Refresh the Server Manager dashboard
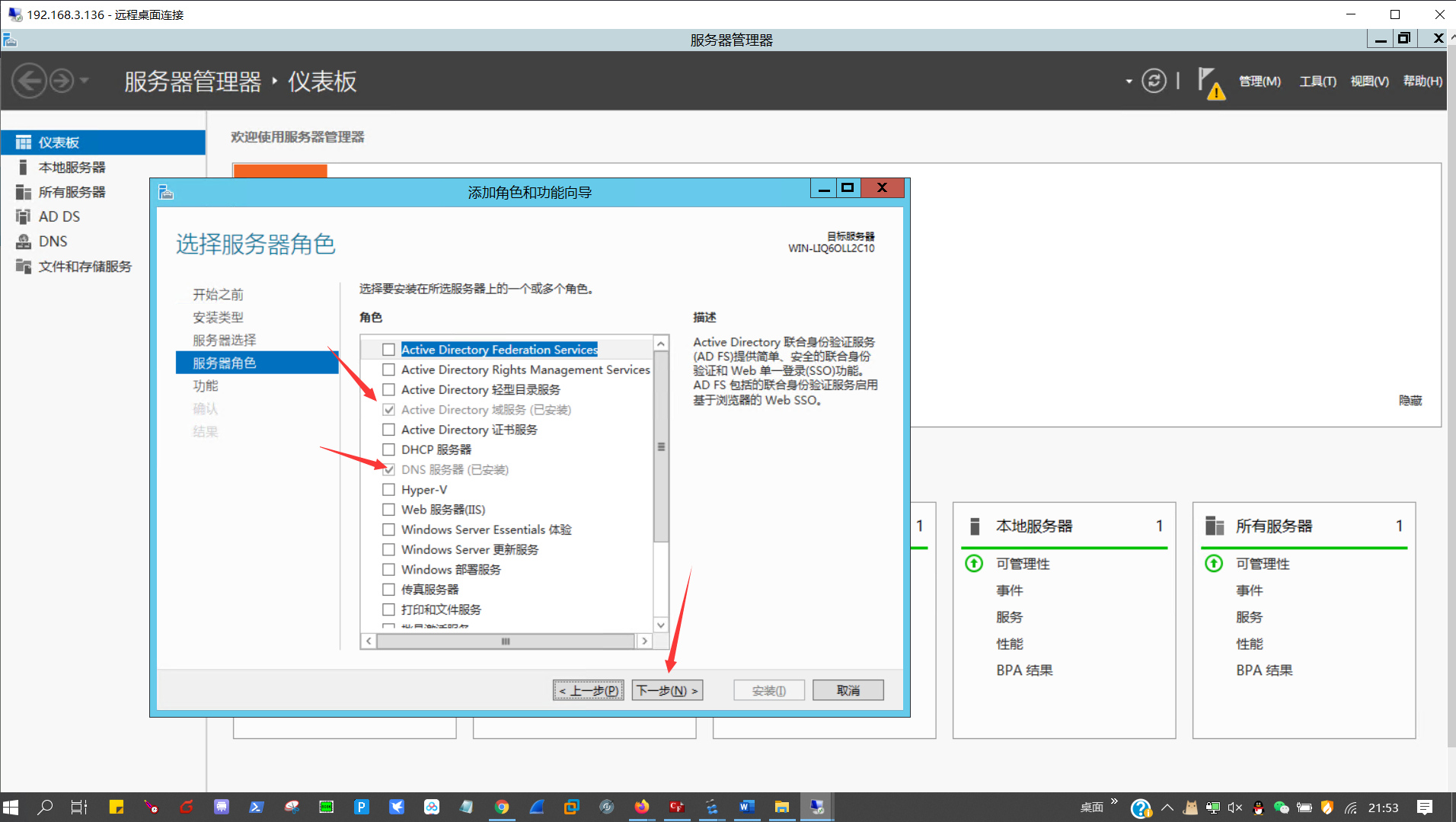Viewport: 1456px width, 822px height. click(1154, 81)
